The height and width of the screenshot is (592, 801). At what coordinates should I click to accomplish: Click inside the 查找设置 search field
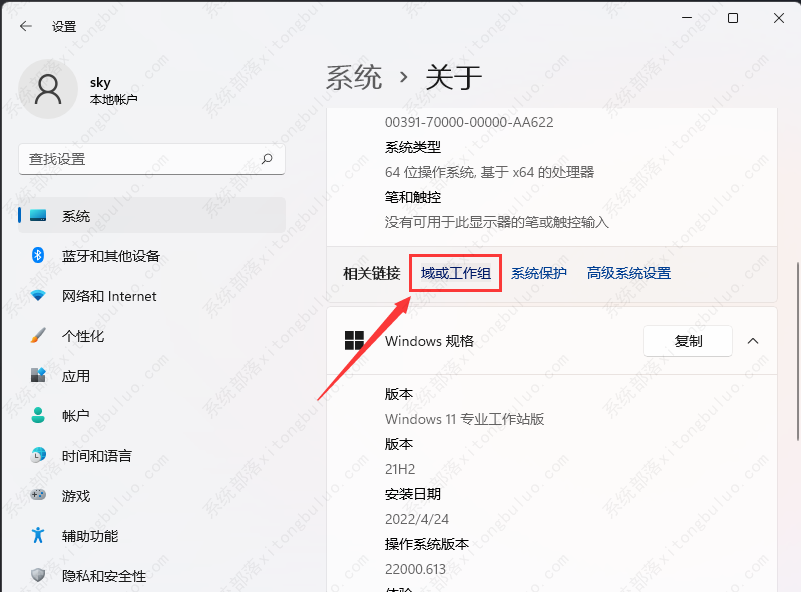150,159
